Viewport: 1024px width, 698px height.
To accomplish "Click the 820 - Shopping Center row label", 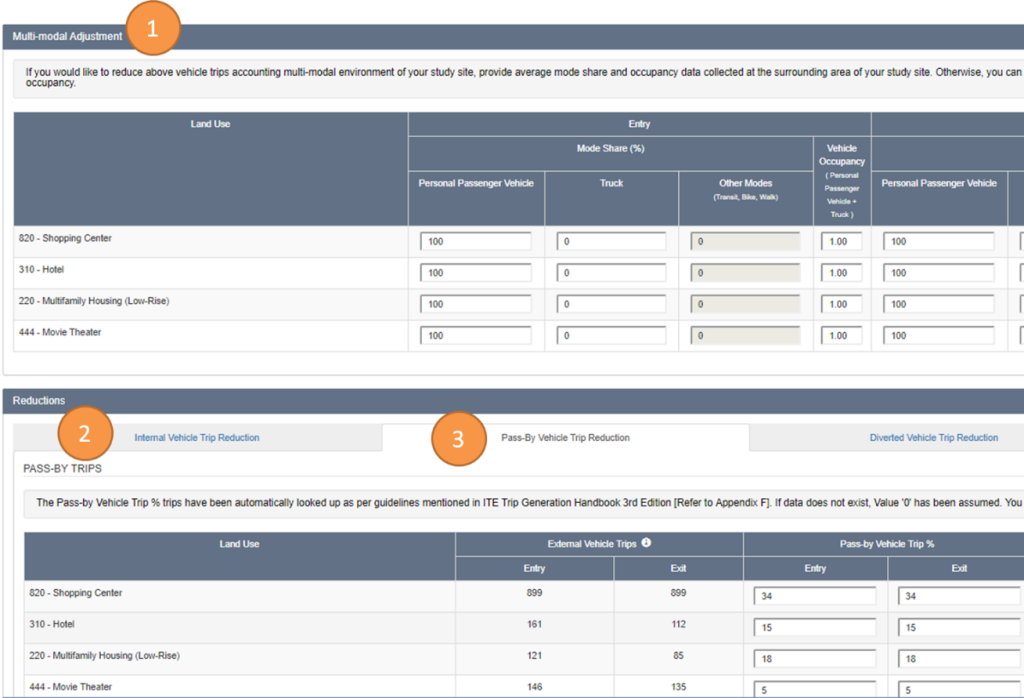I will click(x=65, y=239).
